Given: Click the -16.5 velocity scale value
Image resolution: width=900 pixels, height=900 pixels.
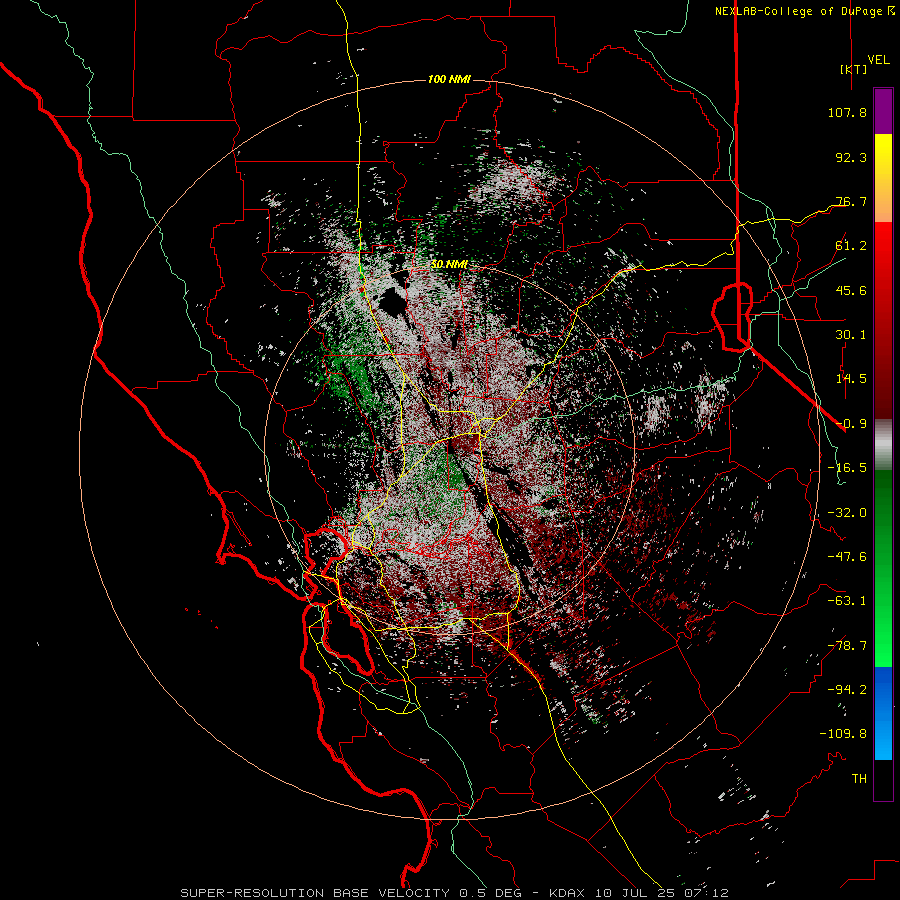Looking at the screenshot, I should (x=847, y=468).
